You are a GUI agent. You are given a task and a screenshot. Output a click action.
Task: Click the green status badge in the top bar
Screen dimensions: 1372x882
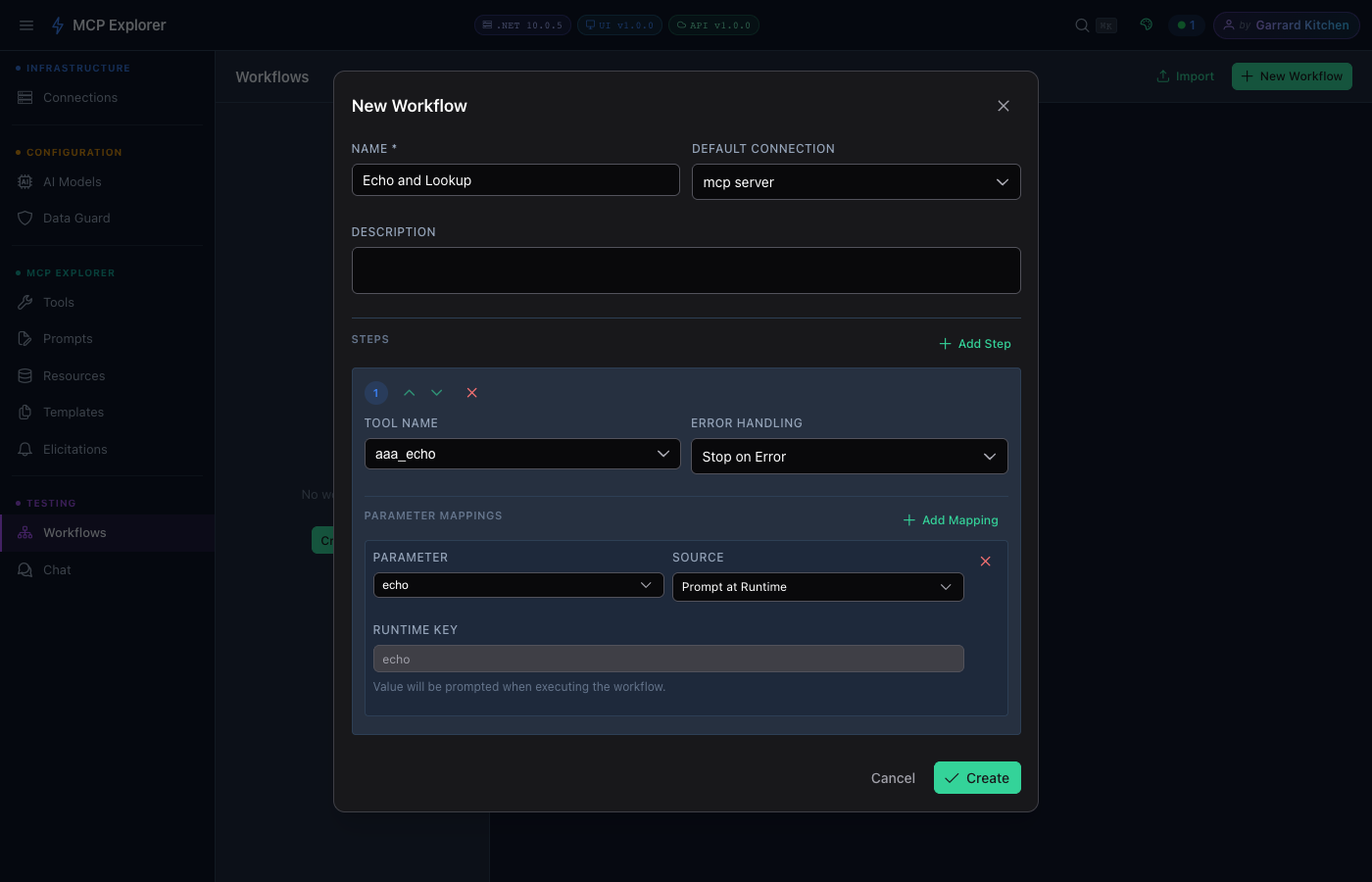click(x=1187, y=24)
